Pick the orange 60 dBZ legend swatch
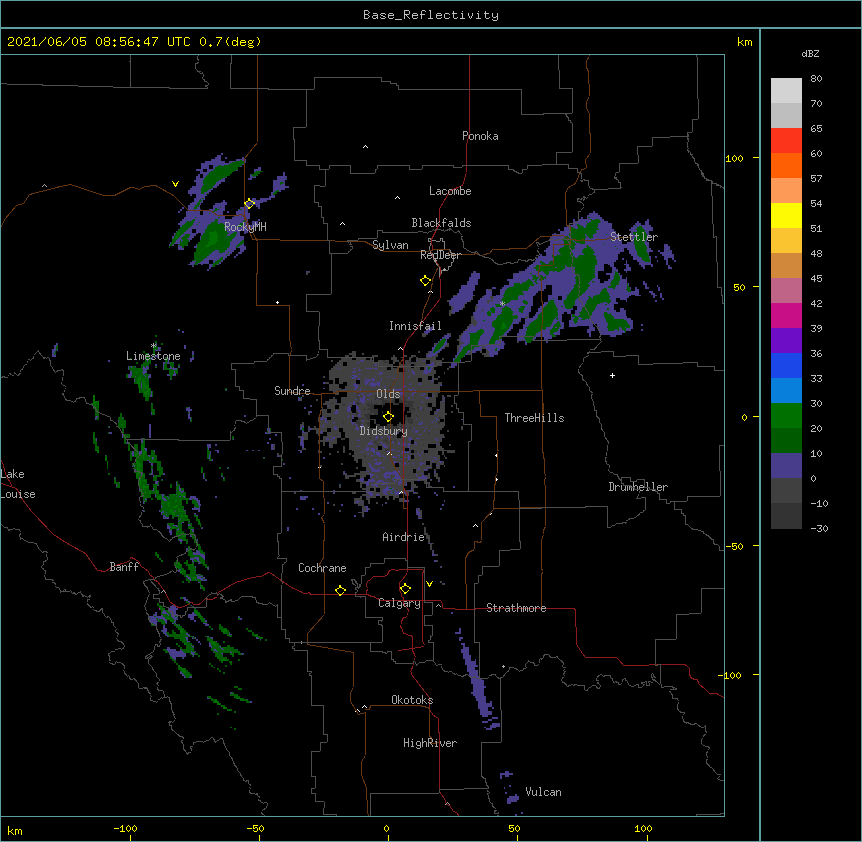Image resolution: width=862 pixels, height=842 pixels. 786,165
